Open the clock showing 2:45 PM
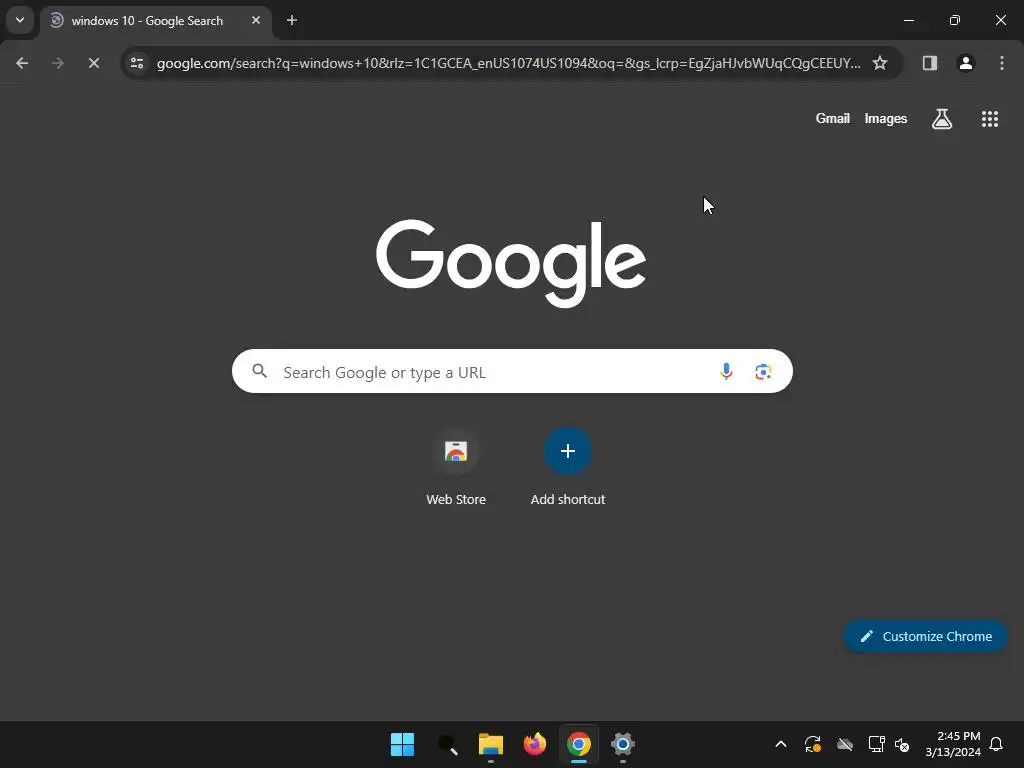The width and height of the screenshot is (1024, 768). pyautogui.click(x=953, y=744)
